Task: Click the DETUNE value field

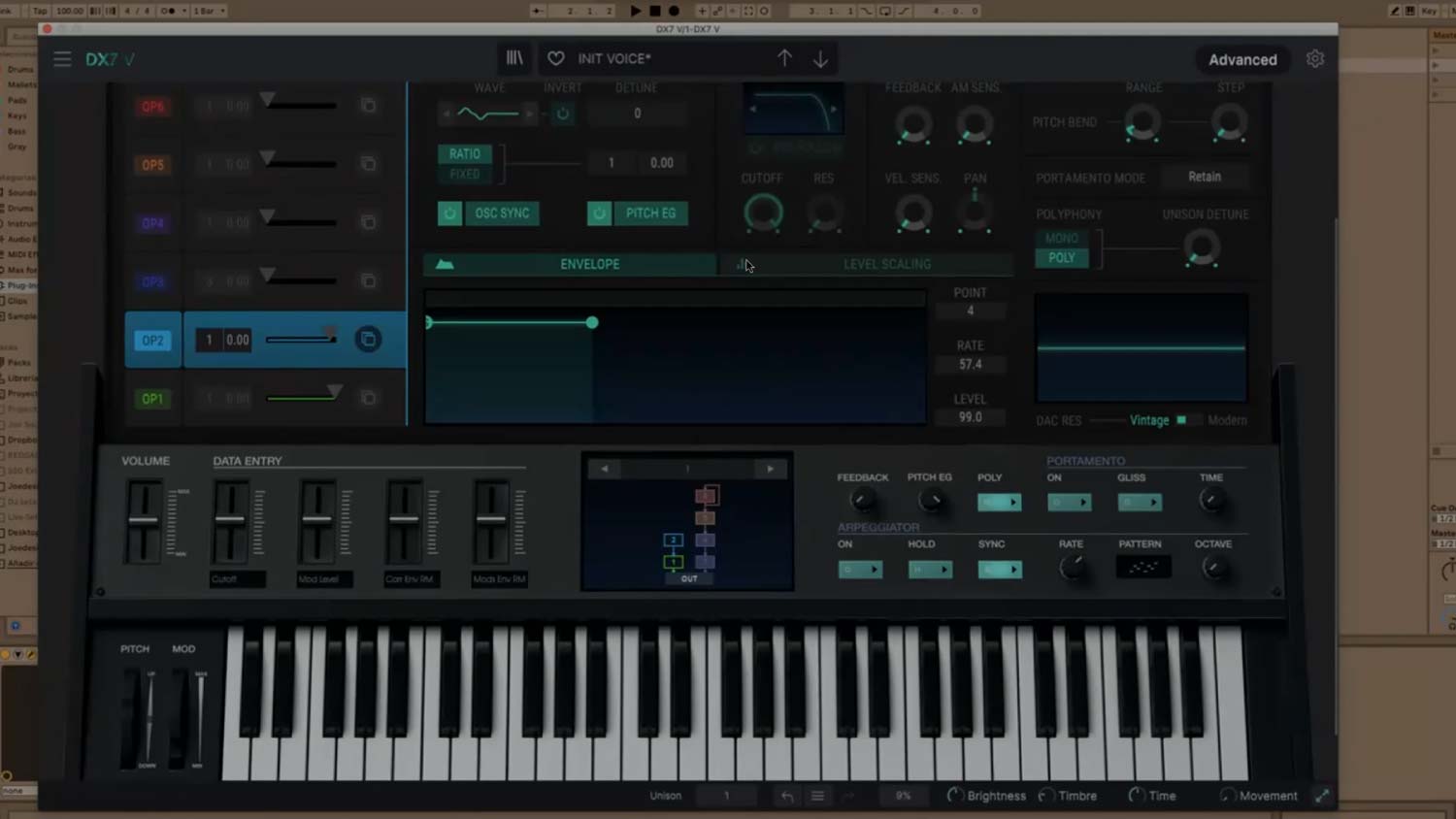Action: (x=637, y=114)
